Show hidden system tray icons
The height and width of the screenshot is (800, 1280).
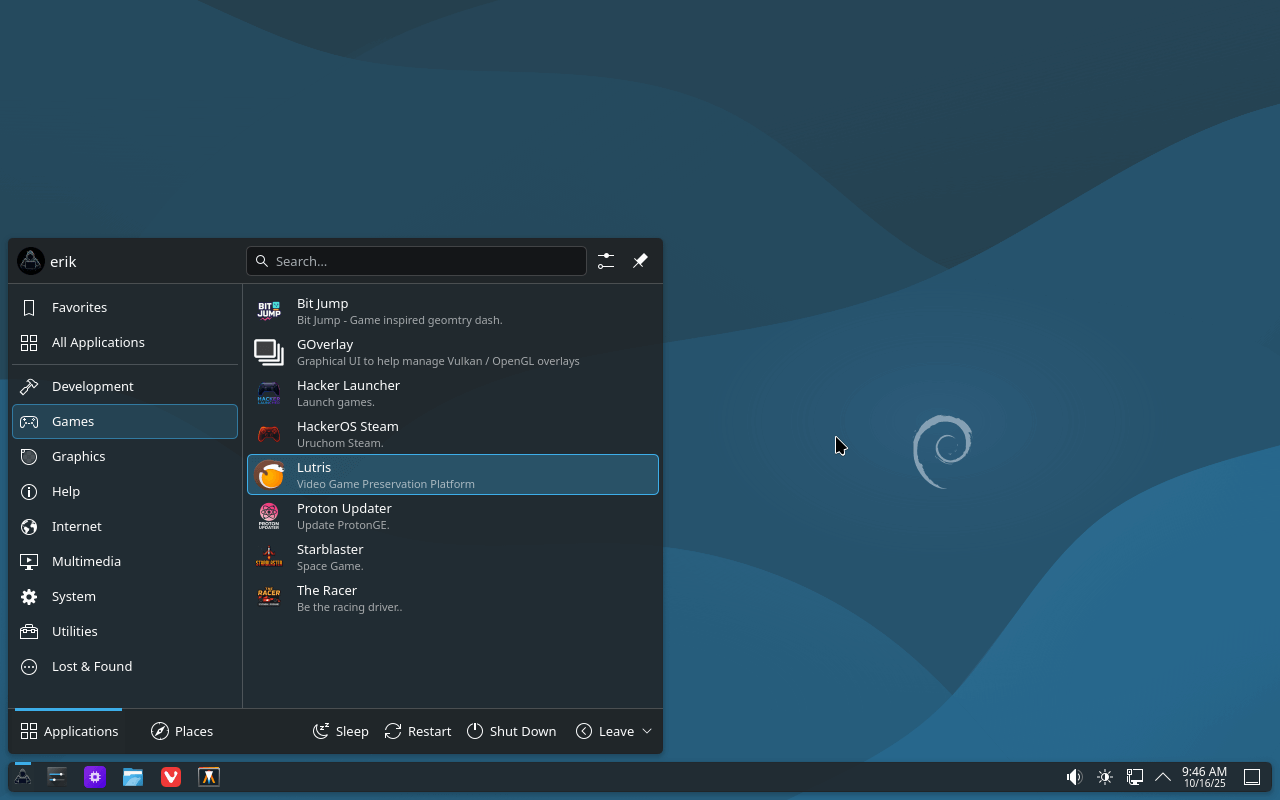click(1163, 777)
